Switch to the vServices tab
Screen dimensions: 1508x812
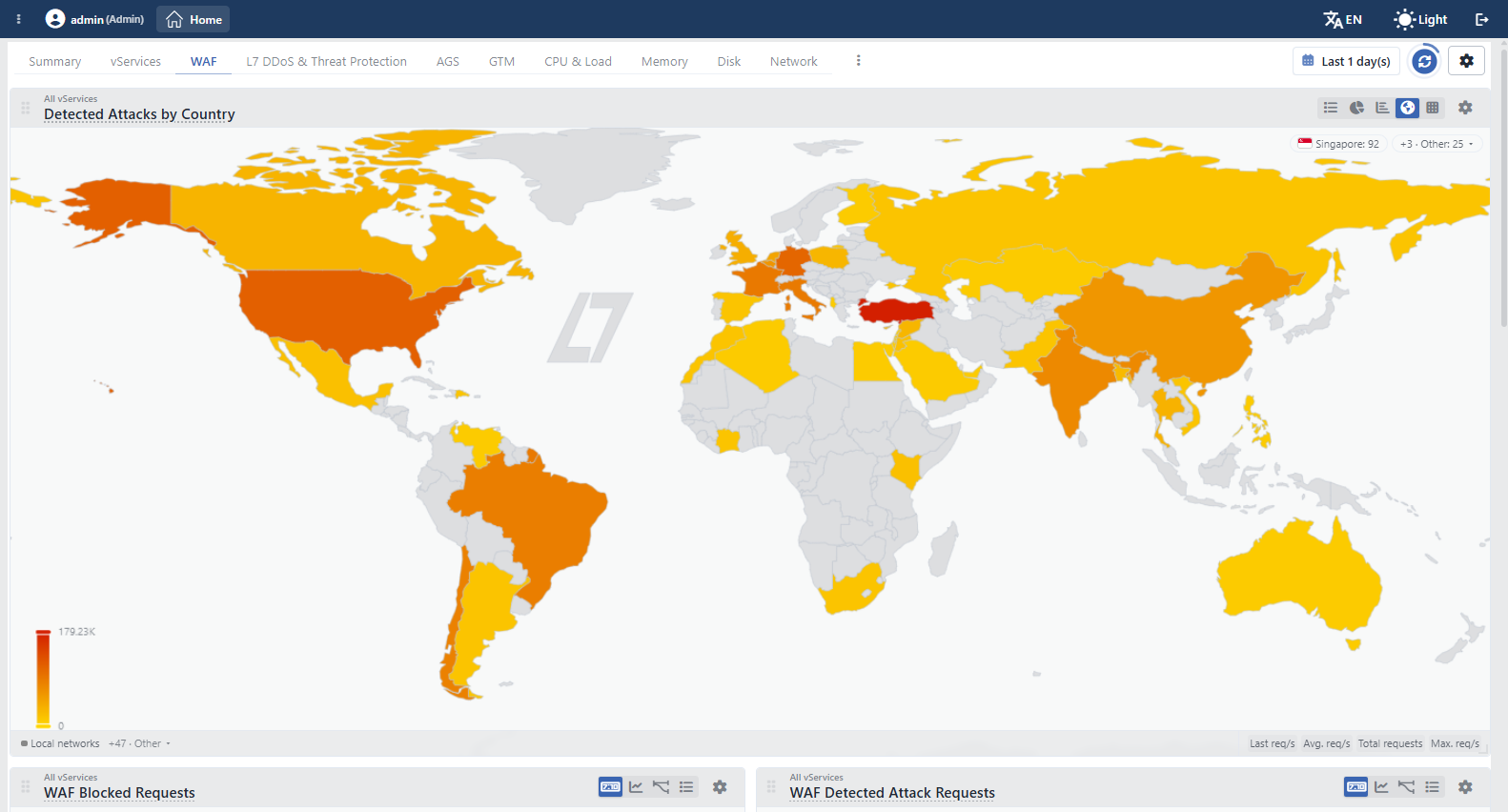(135, 61)
